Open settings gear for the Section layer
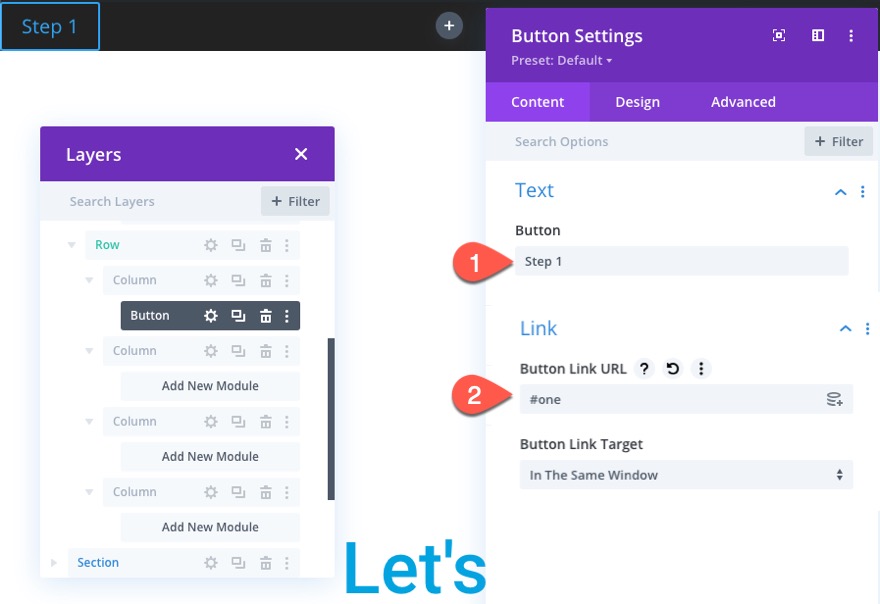Image resolution: width=880 pixels, height=604 pixels. [x=210, y=562]
